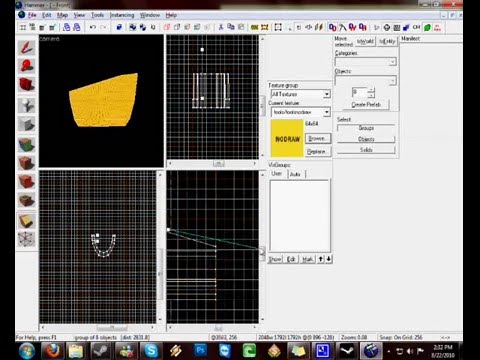Click the Ungroup toolbar icon
The height and width of the screenshot is (360, 480).
(x=143, y=27)
